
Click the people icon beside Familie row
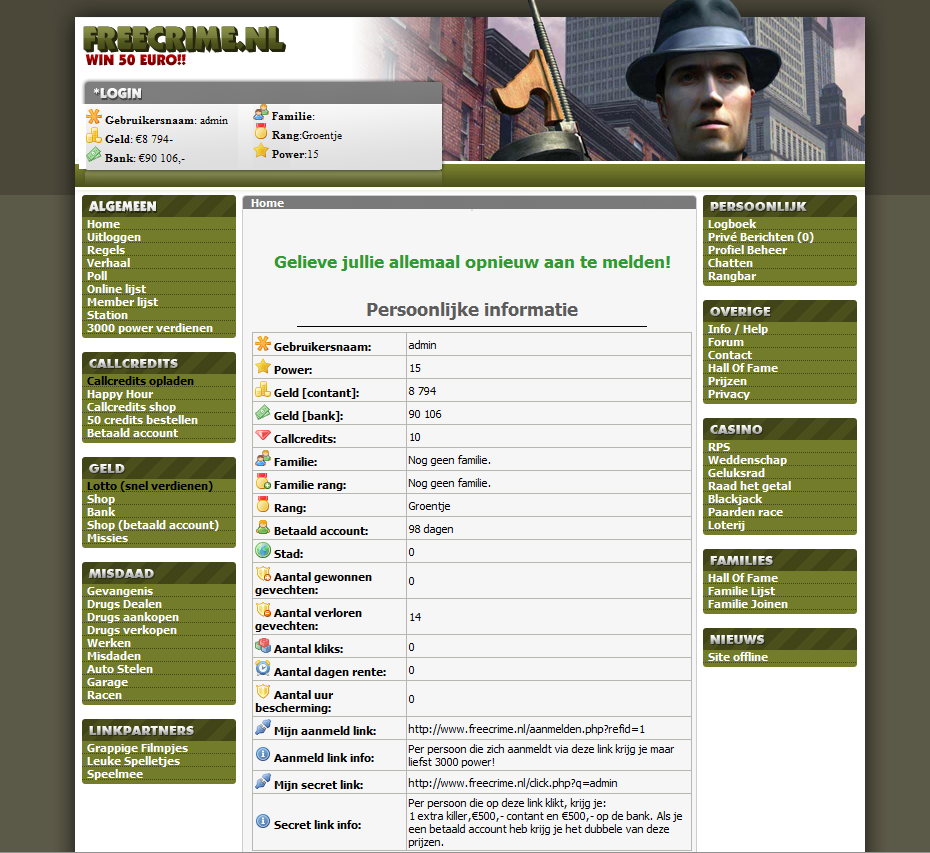(x=263, y=459)
